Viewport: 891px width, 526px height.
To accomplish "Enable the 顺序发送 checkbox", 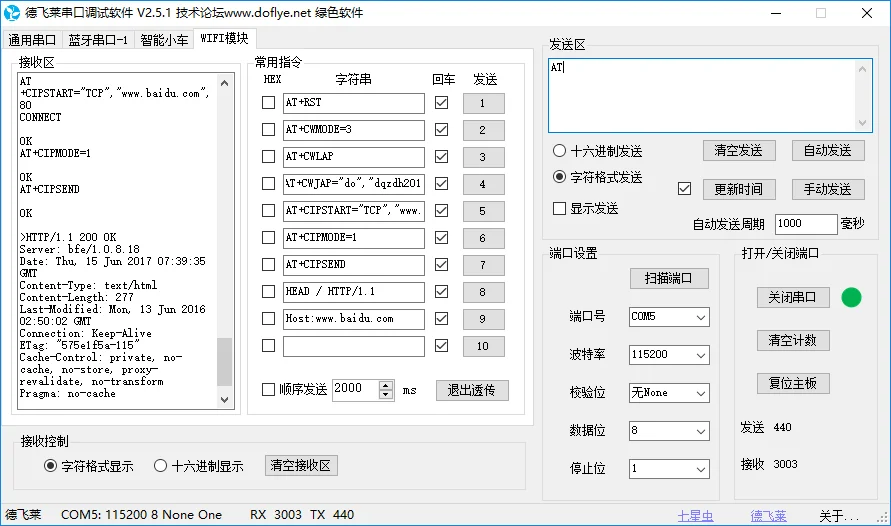I will coord(268,390).
